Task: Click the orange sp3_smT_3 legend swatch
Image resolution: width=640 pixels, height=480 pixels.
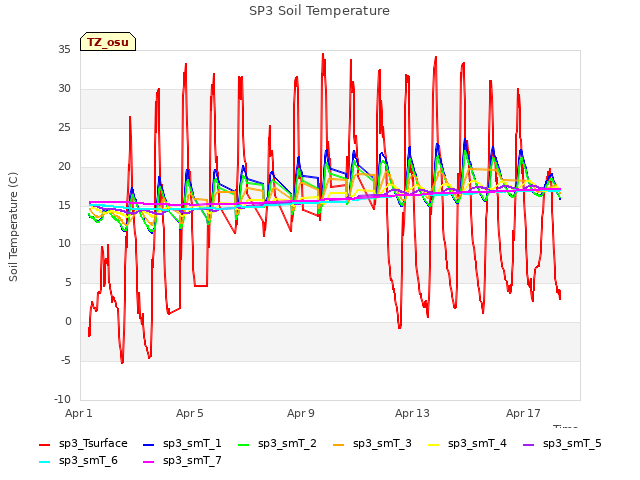Action: 339,444
